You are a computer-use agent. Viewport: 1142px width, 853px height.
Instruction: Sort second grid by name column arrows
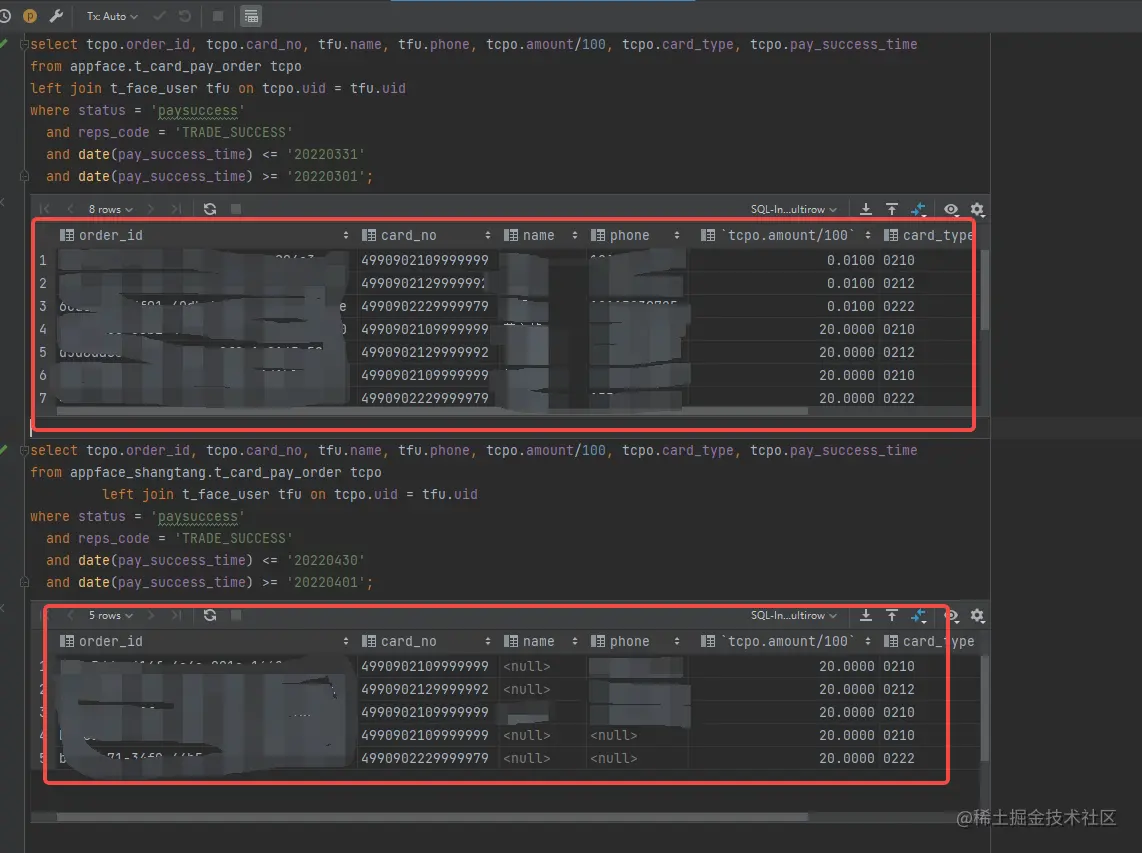[x=575, y=642]
